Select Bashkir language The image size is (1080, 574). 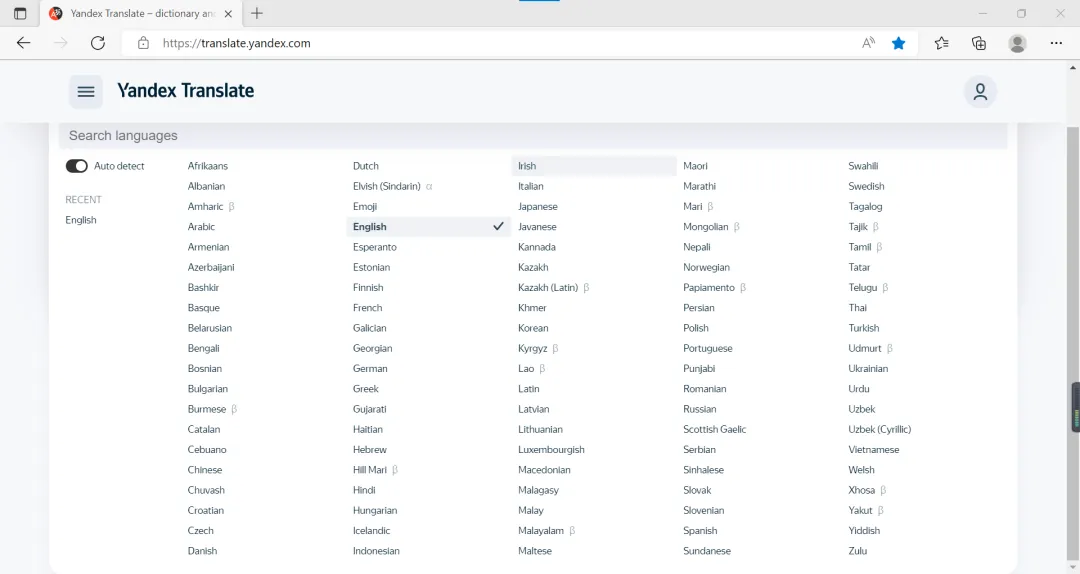(203, 287)
